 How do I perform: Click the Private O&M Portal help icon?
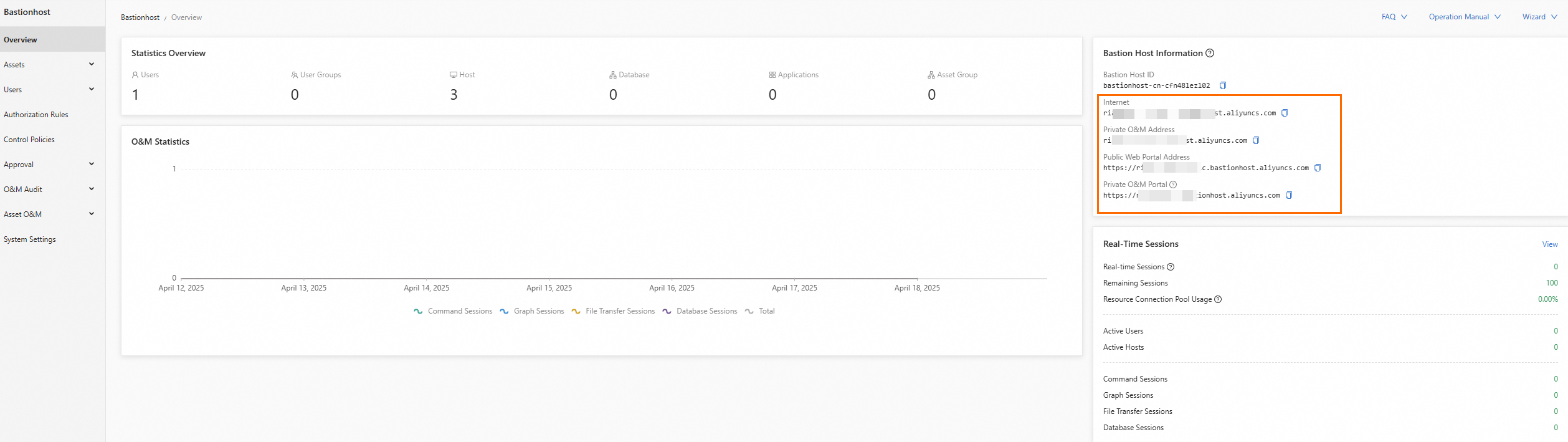click(x=1173, y=185)
